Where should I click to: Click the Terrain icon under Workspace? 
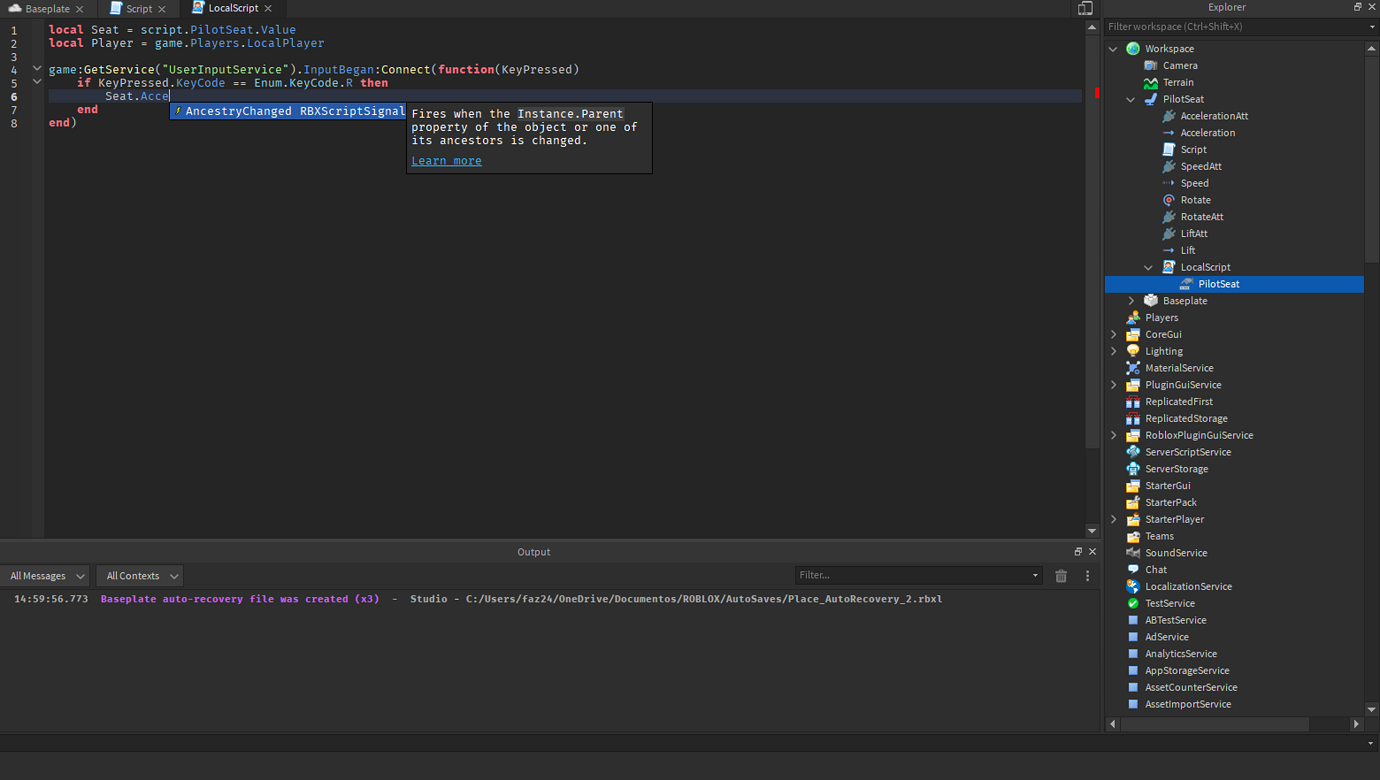pos(1149,82)
